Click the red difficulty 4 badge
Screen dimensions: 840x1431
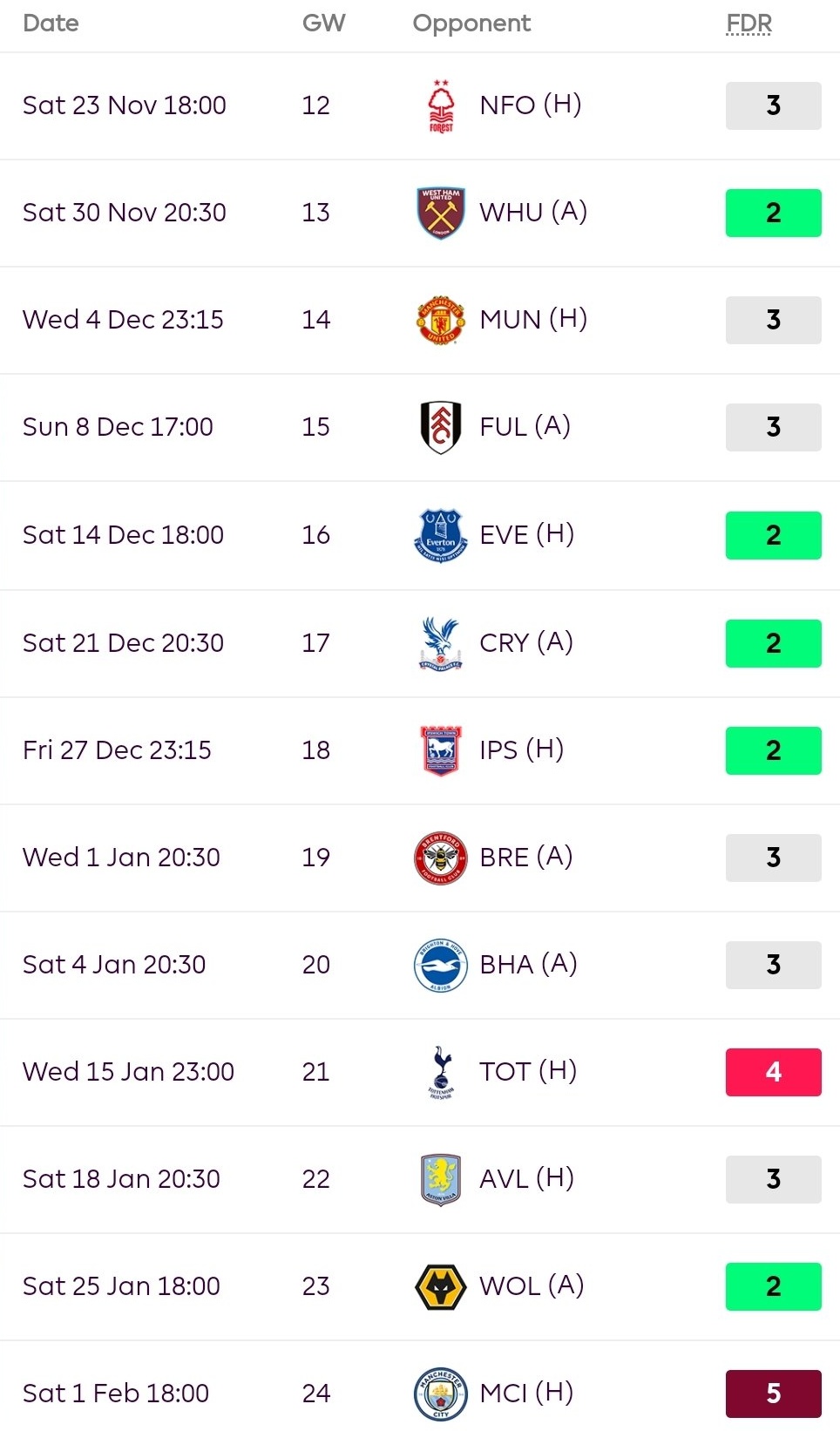773,1072
